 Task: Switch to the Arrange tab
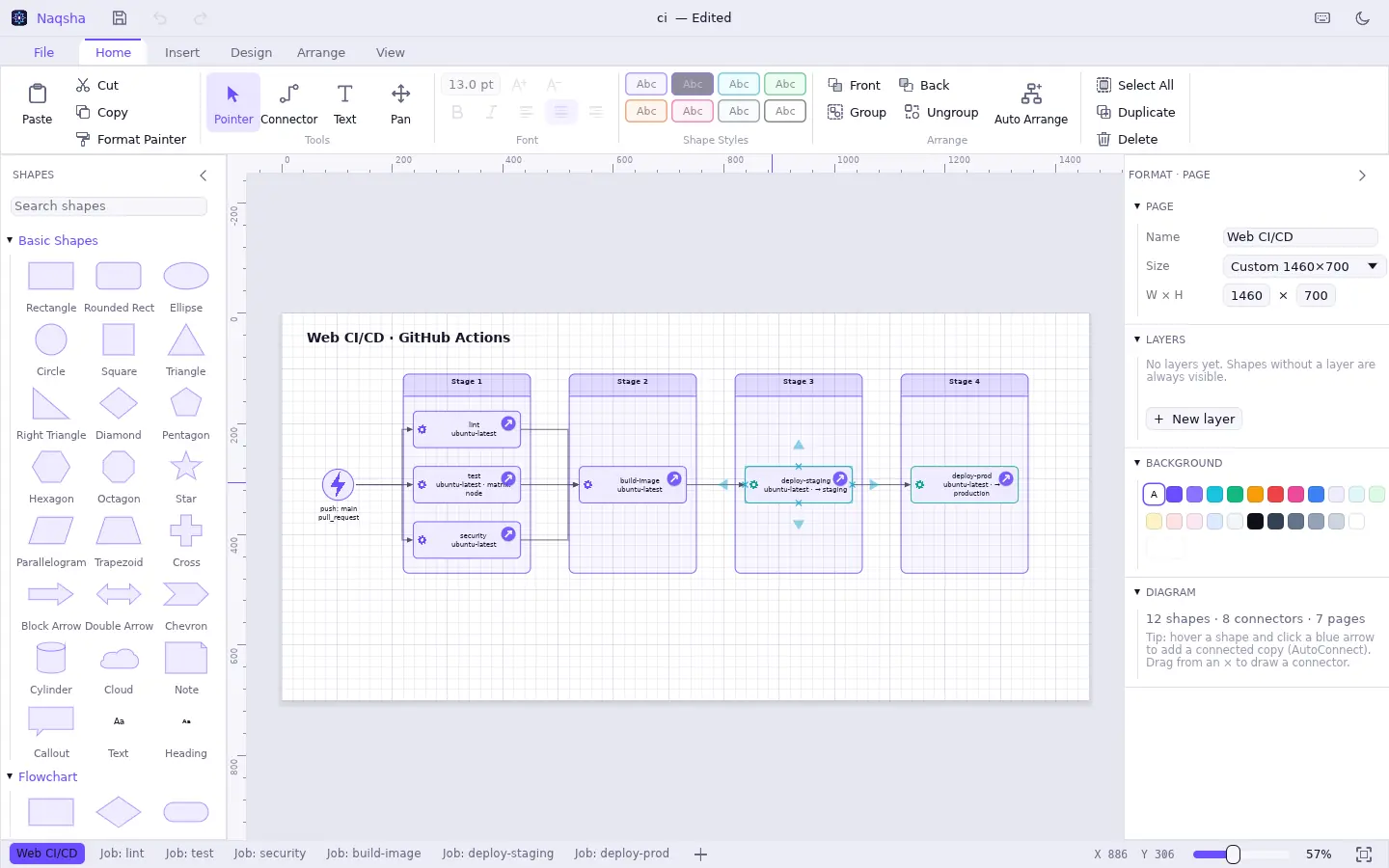(x=321, y=52)
